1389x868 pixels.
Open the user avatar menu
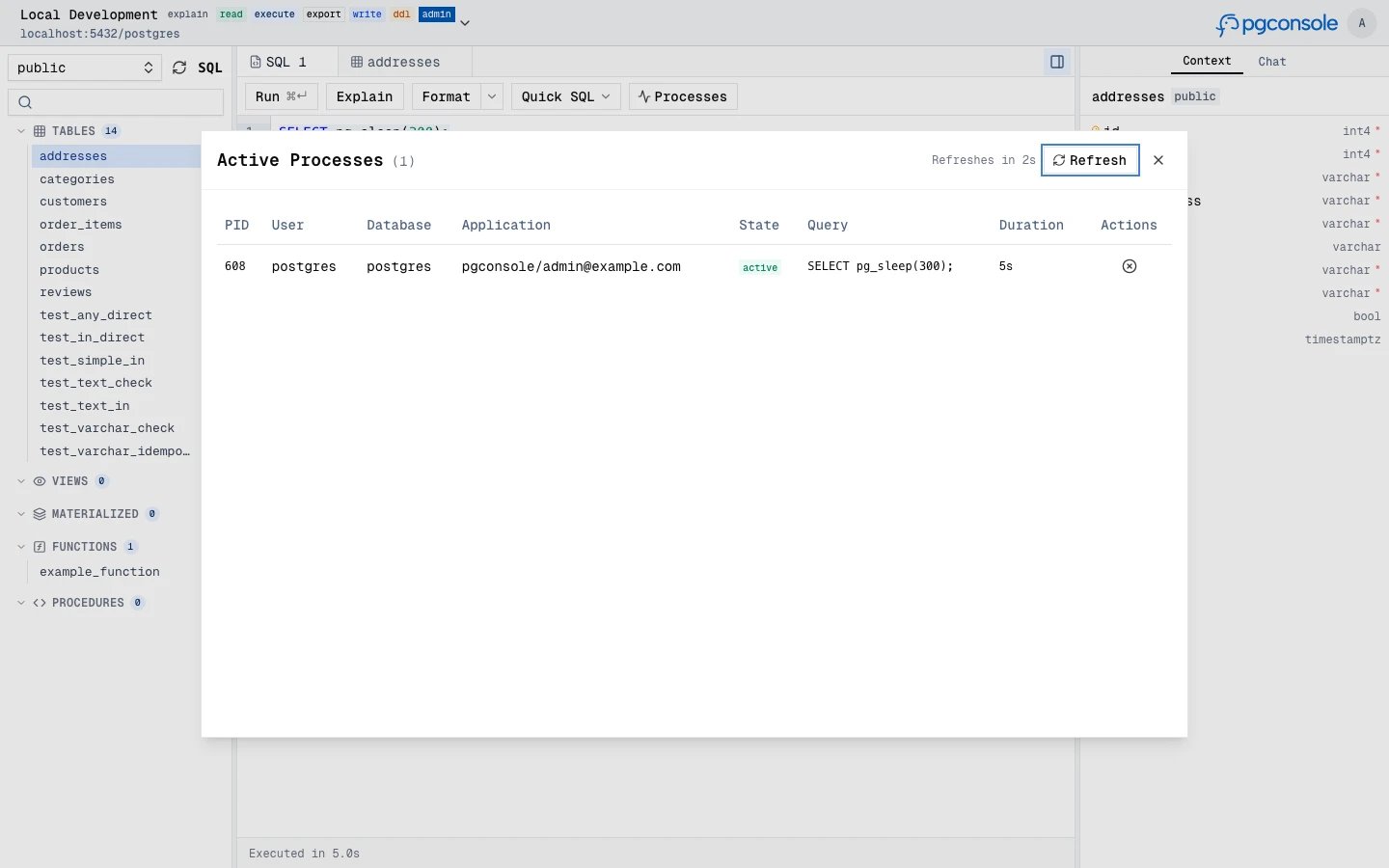pyautogui.click(x=1362, y=23)
